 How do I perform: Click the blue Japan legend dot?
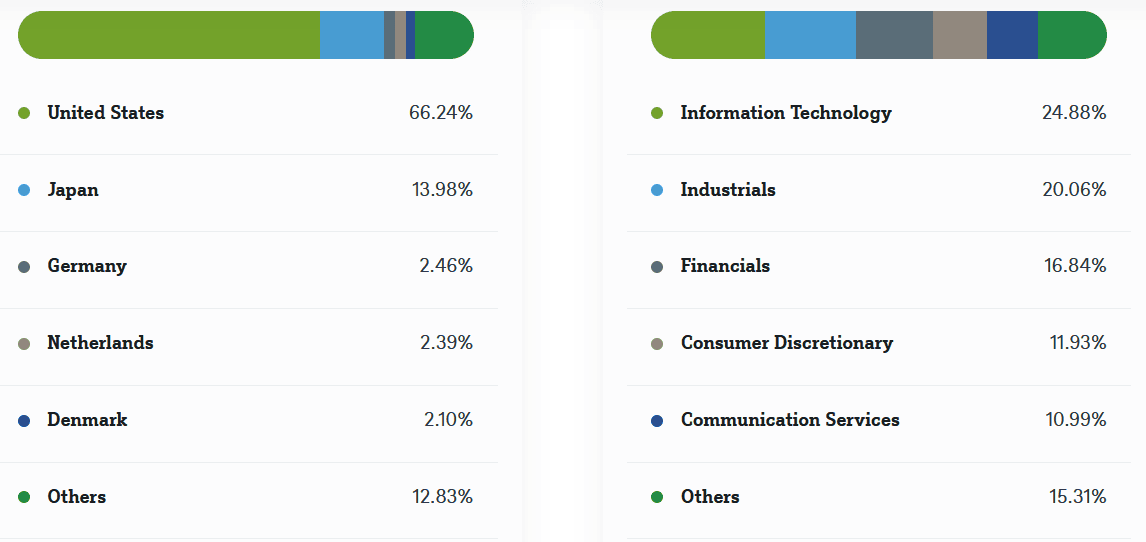coord(24,190)
